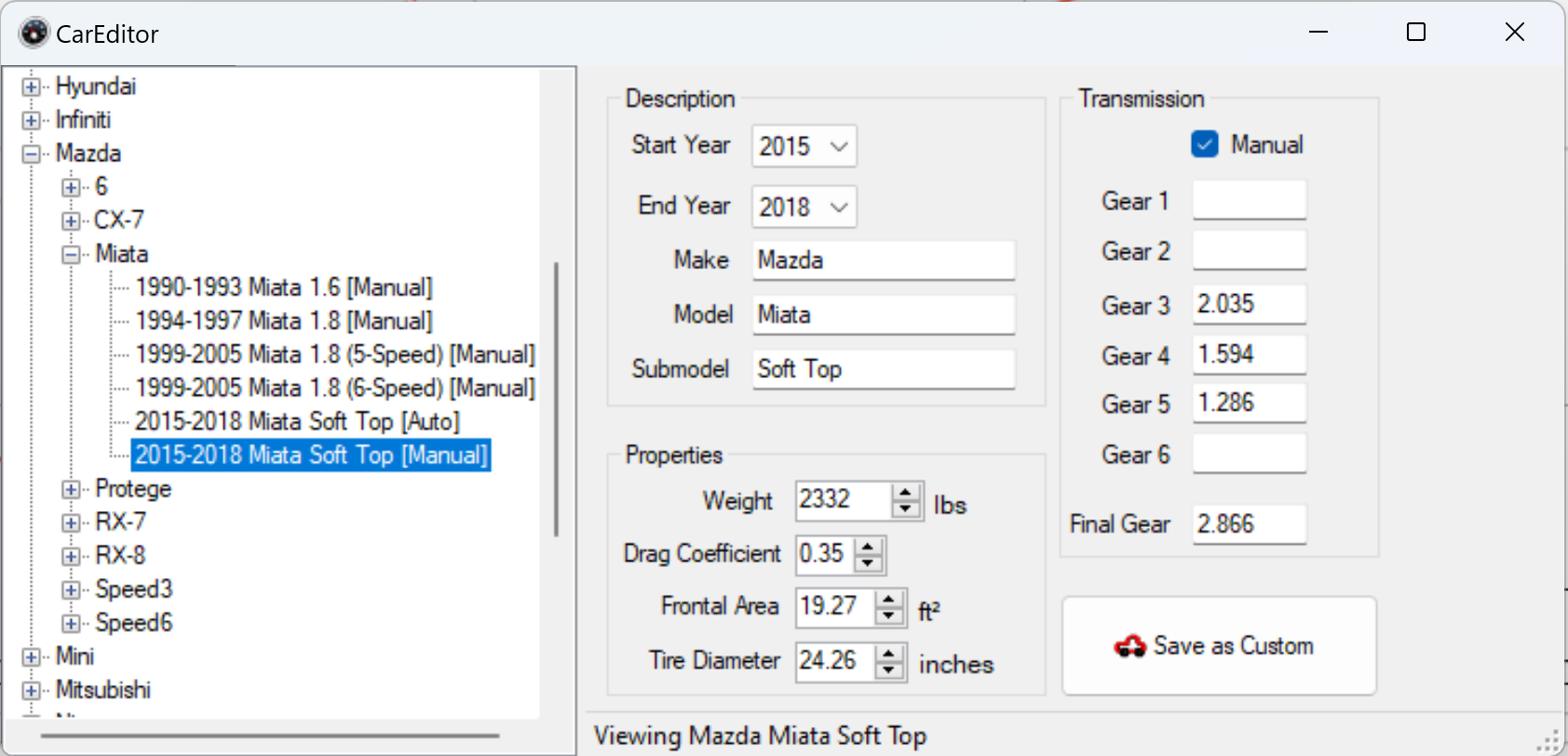Screen dimensions: 1568x756
Task: Increase Drag Coefficient with up arrow
Action: (868, 546)
